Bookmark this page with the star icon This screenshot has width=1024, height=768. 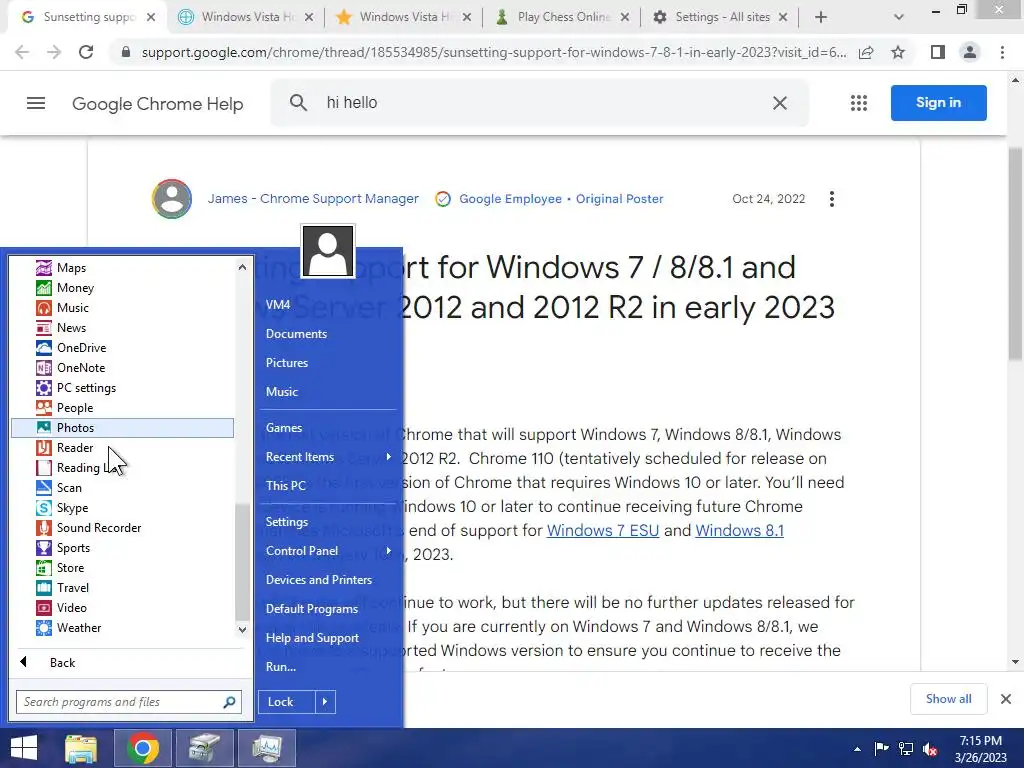click(898, 52)
